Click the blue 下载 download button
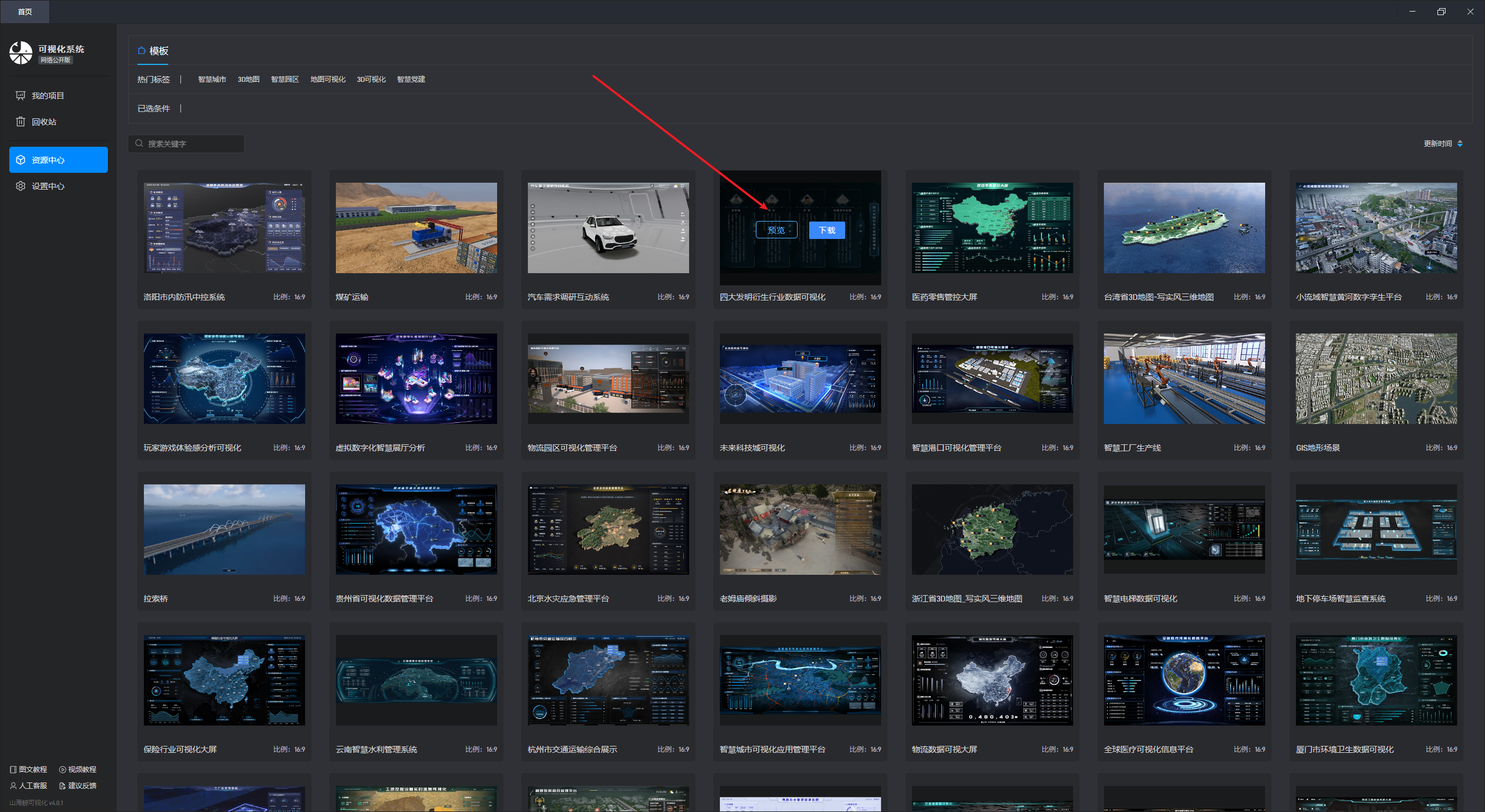Screen dimensions: 1485x812 click(827, 230)
